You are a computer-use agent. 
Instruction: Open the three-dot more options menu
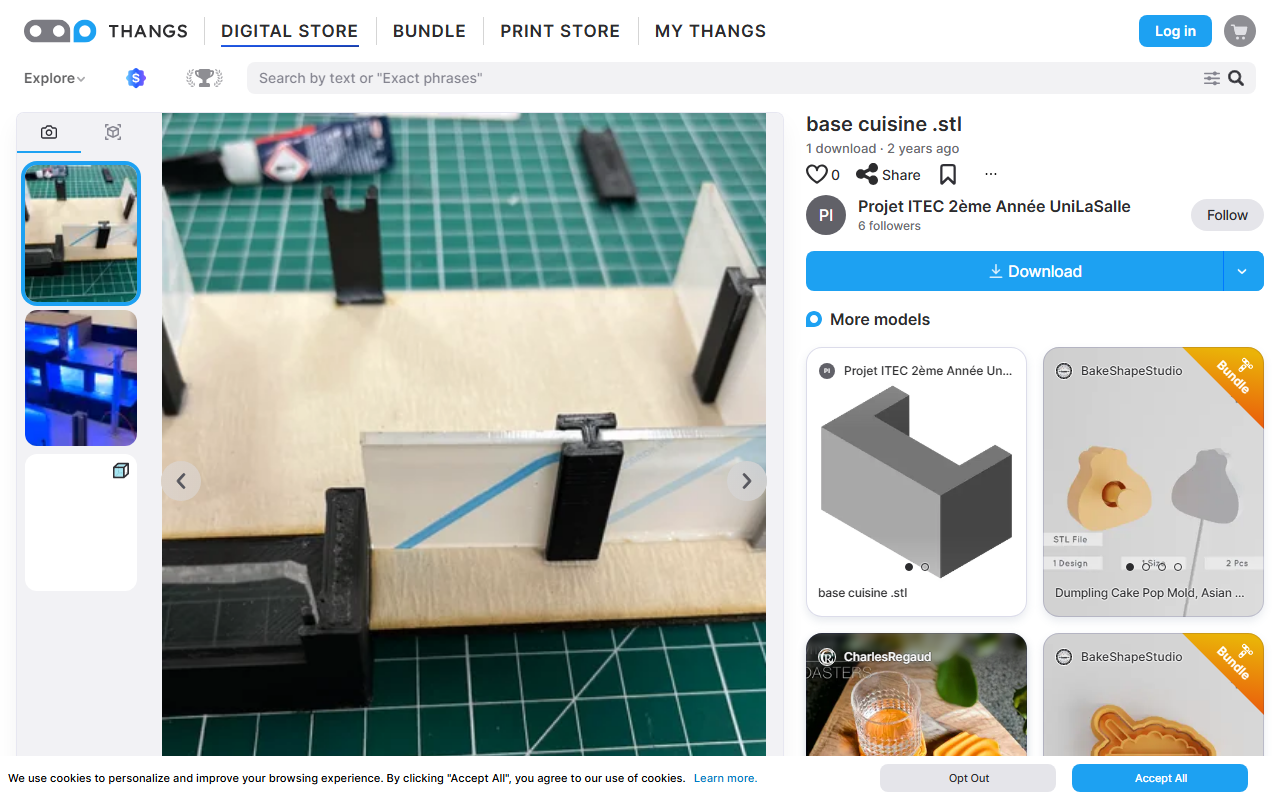[x=991, y=174]
